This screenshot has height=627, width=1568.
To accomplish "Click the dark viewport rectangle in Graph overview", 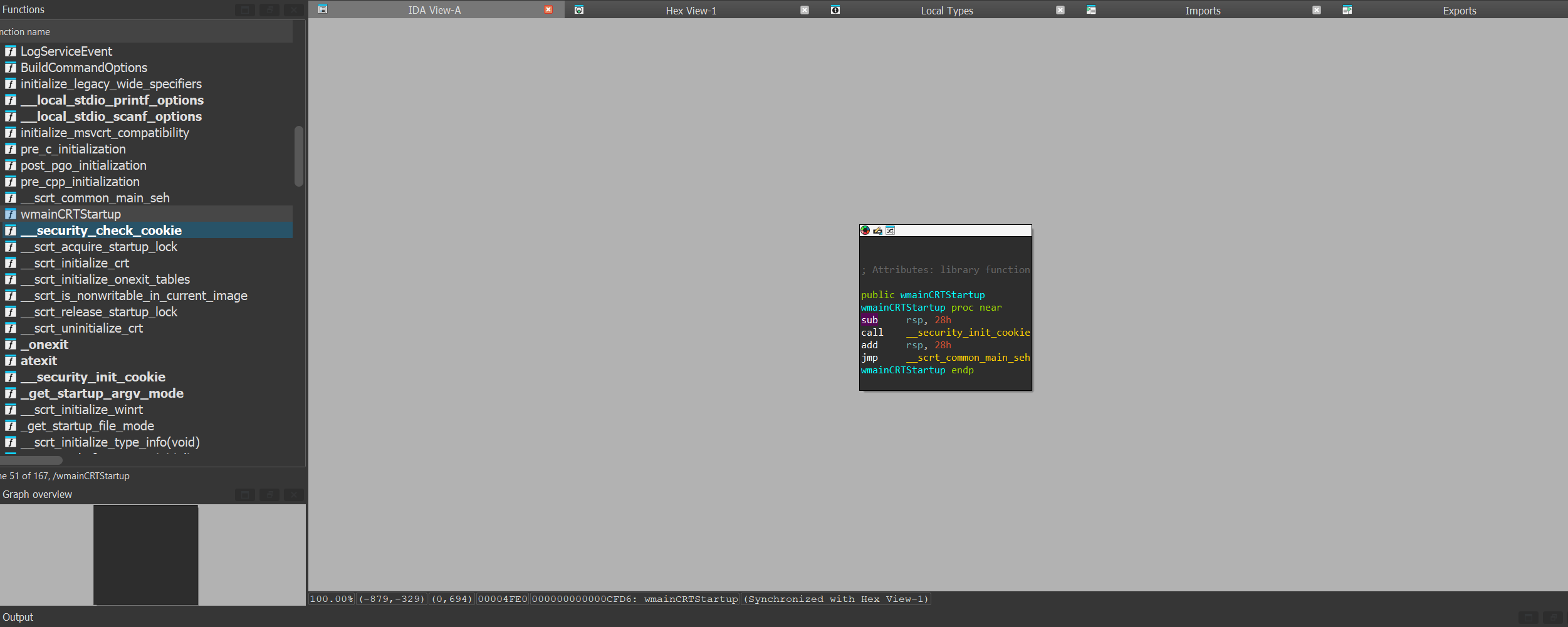I will 146,555.
